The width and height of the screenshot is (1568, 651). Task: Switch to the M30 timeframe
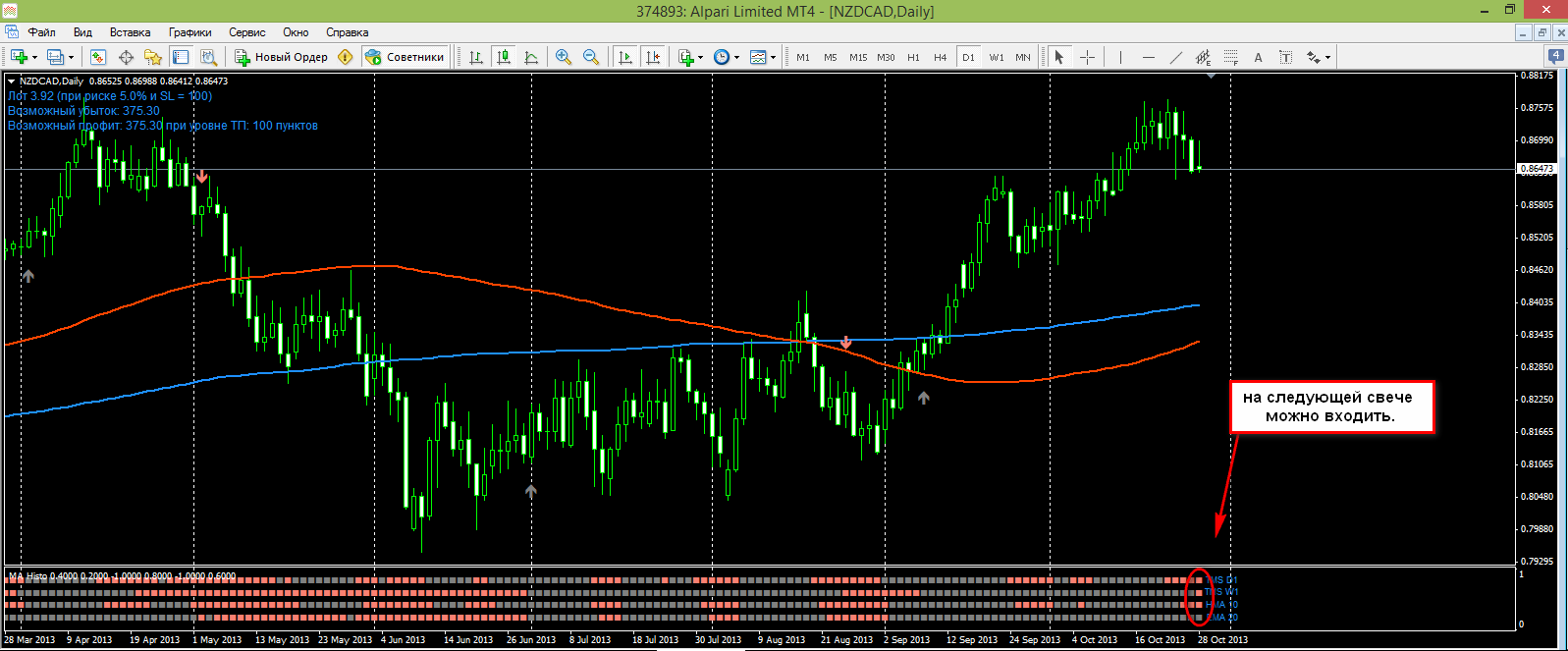coord(886,57)
